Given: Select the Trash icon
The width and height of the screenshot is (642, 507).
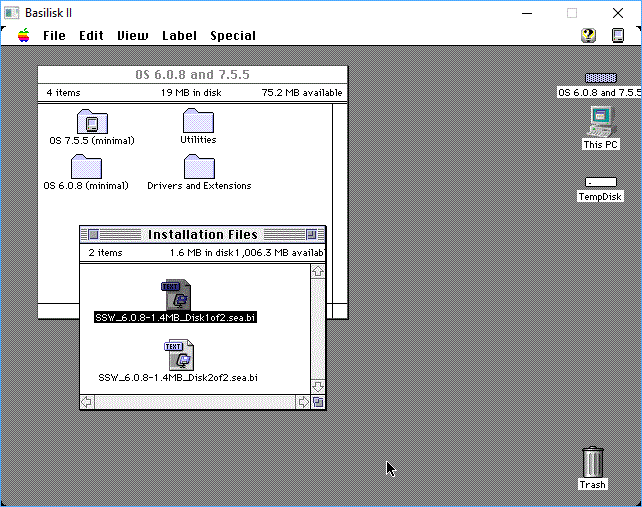Looking at the screenshot, I should pos(592,462).
